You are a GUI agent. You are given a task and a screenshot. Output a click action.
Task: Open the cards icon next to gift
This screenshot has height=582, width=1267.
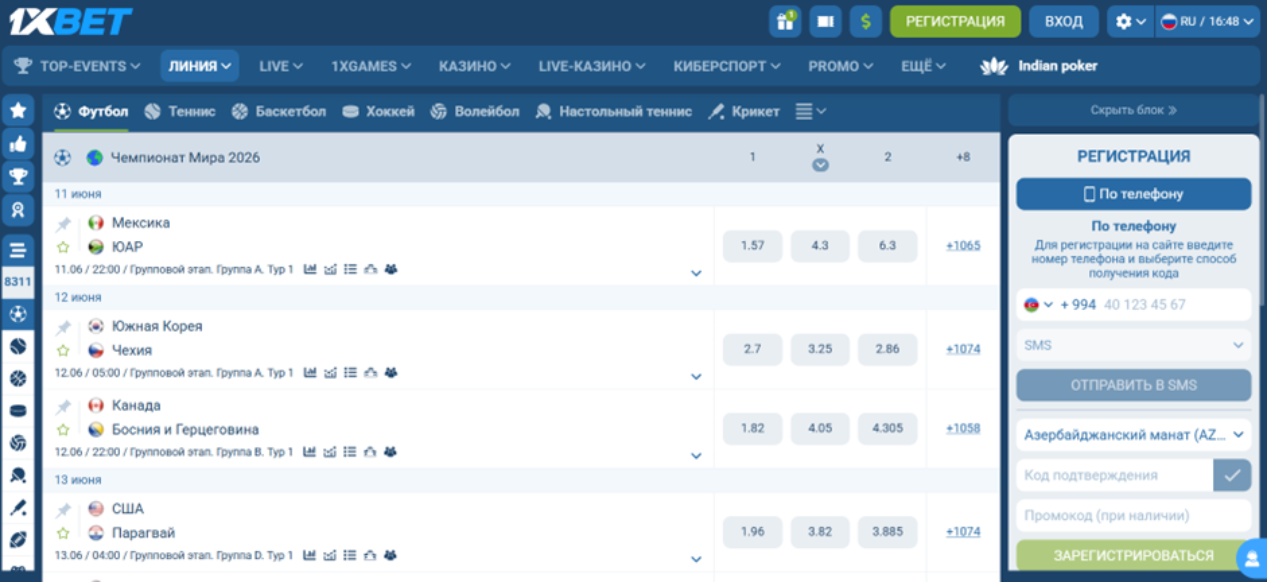825,21
